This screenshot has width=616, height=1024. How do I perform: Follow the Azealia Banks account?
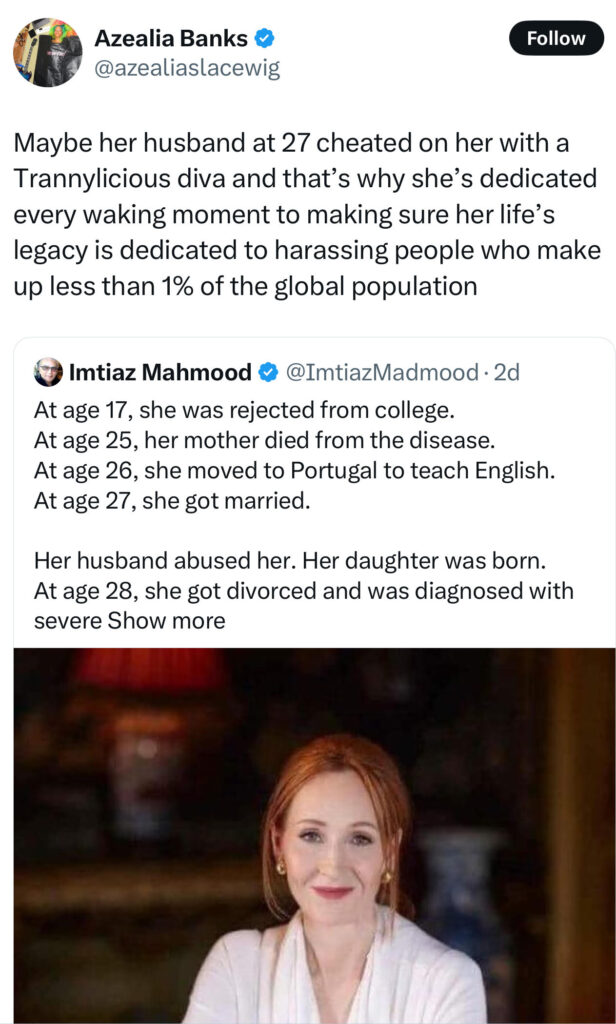[x=556, y=38]
